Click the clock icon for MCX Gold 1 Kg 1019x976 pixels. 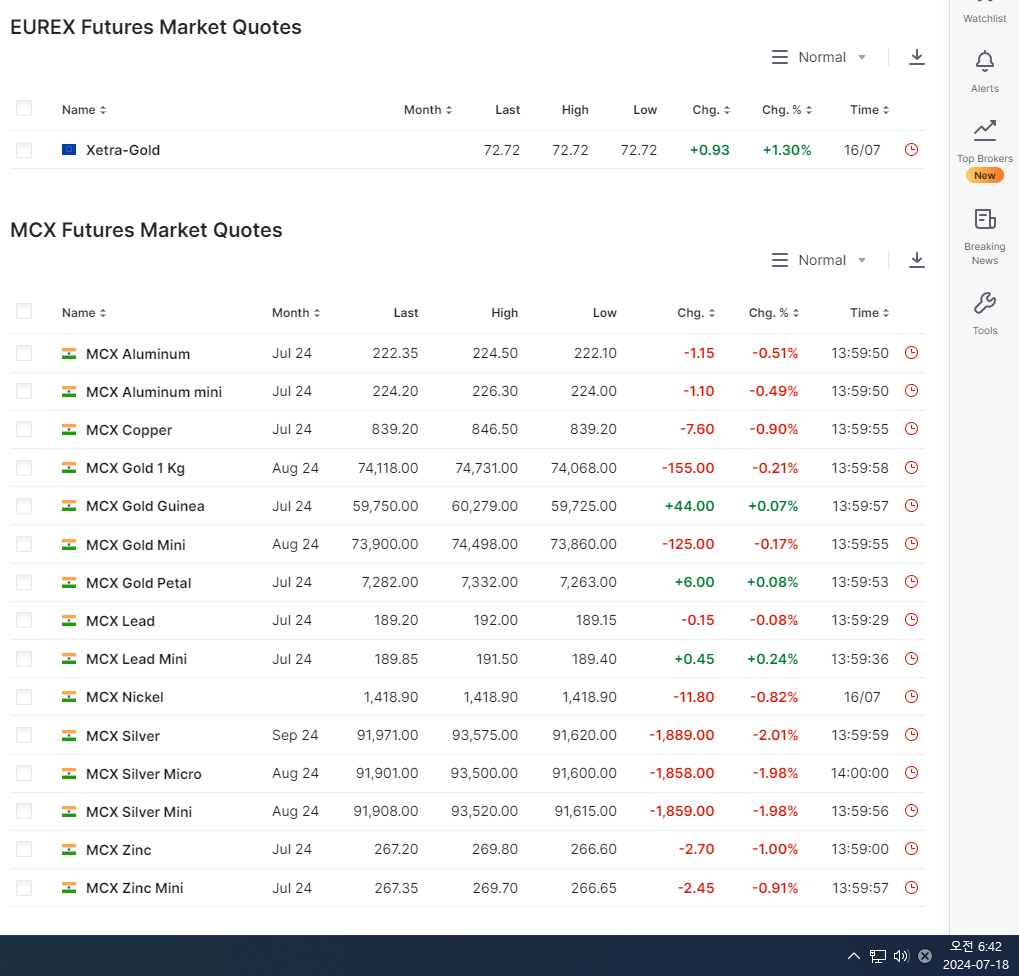click(911, 467)
